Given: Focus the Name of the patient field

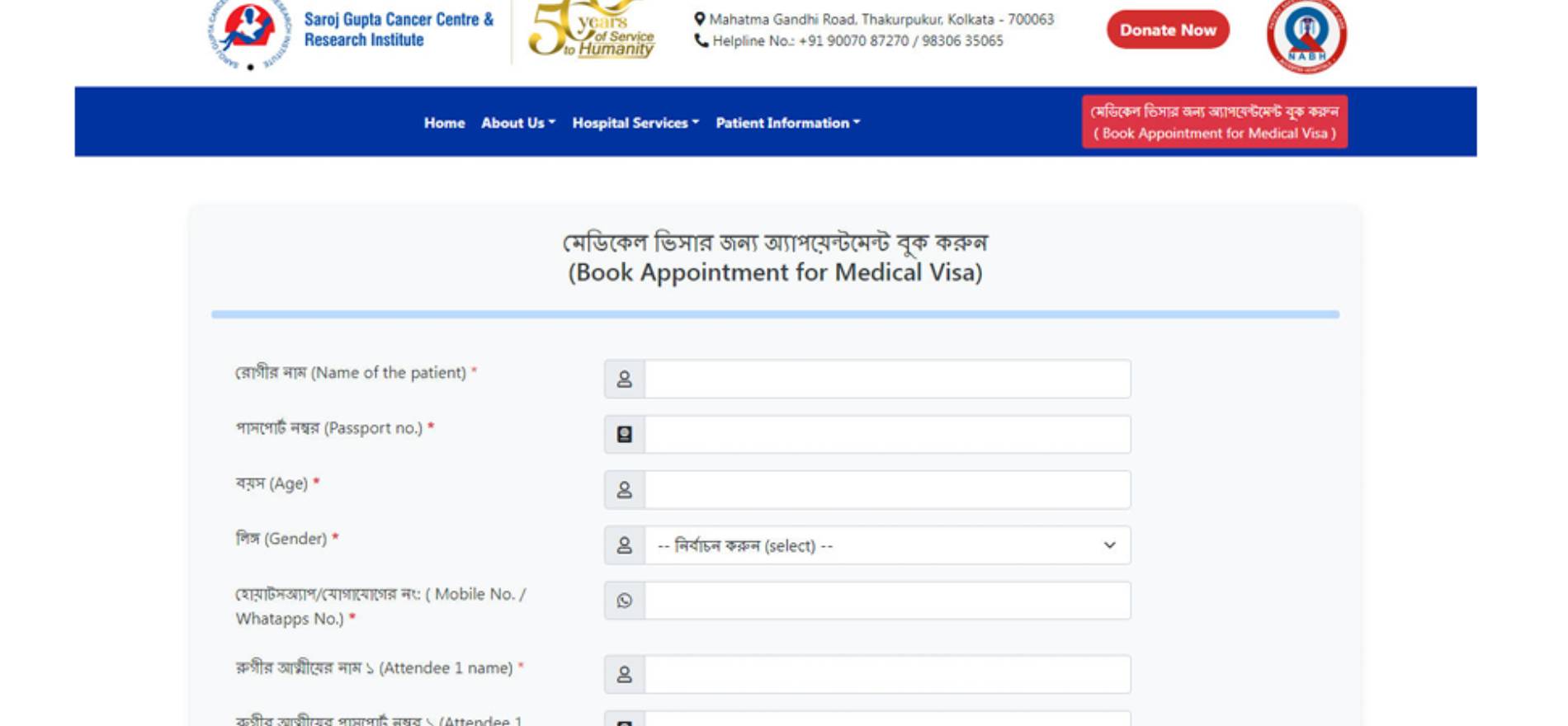Looking at the screenshot, I should coord(887,379).
